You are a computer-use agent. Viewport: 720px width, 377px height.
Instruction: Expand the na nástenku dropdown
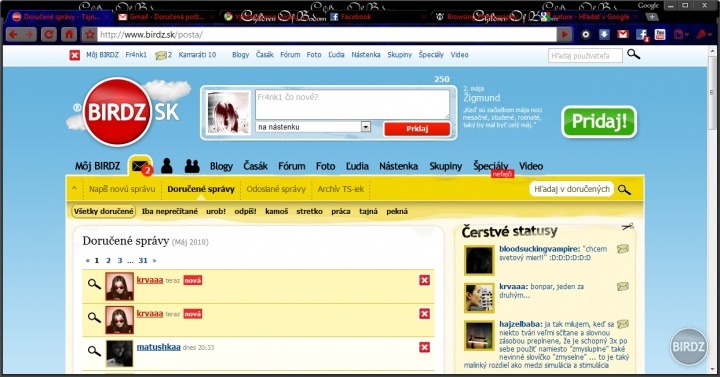coord(366,127)
